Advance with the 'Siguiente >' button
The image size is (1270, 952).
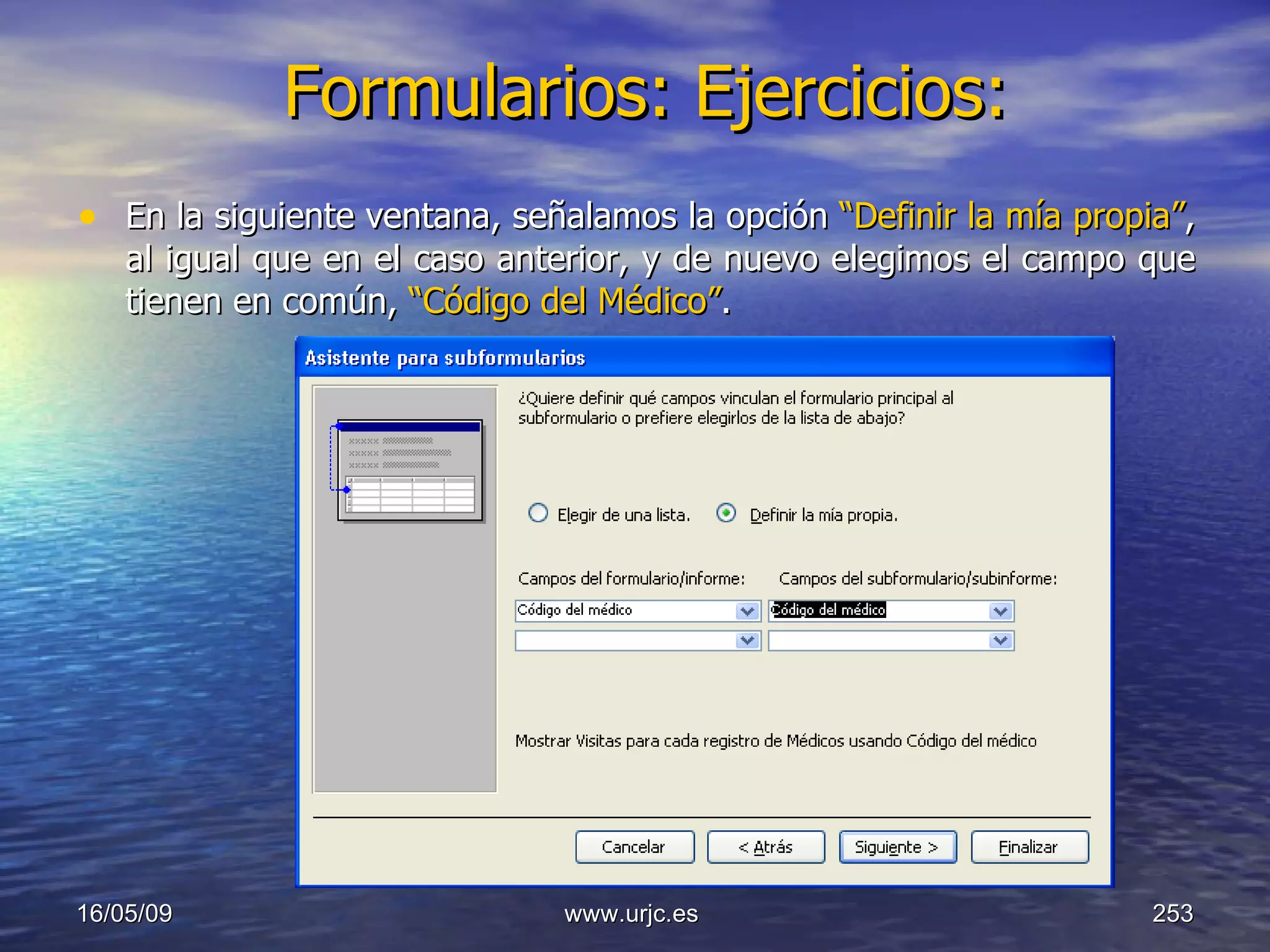[897, 847]
